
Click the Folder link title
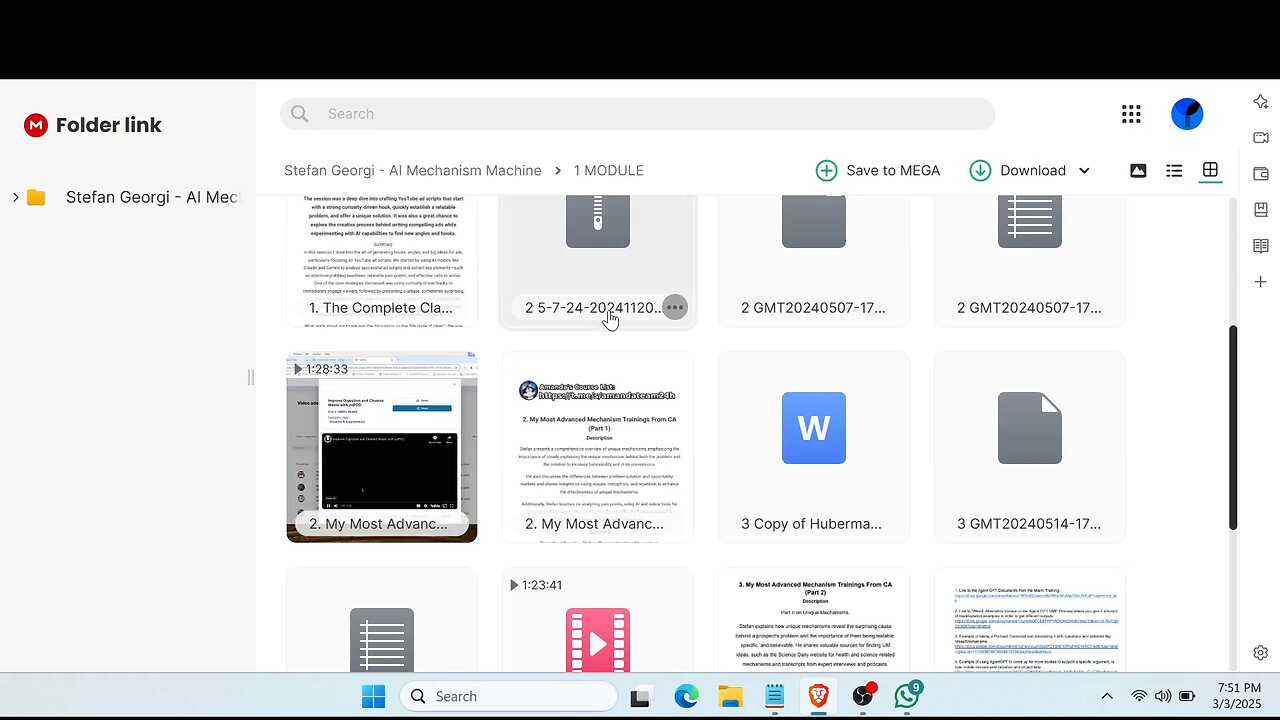point(108,125)
